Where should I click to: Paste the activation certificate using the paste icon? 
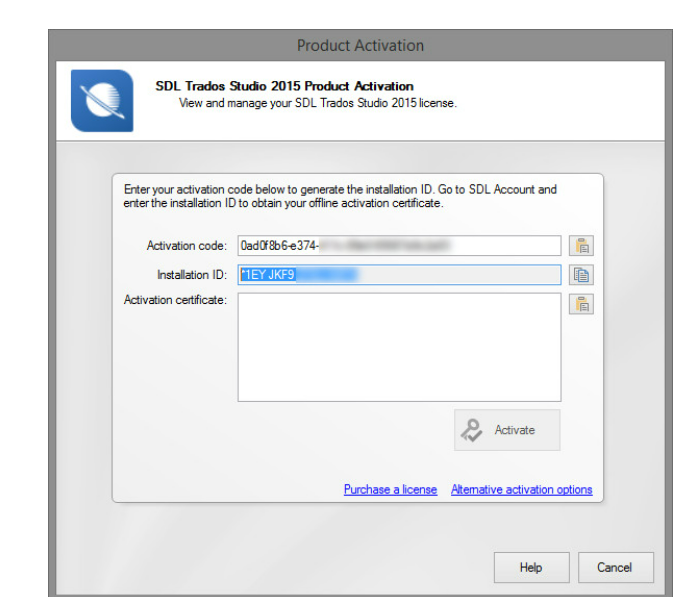tap(581, 304)
